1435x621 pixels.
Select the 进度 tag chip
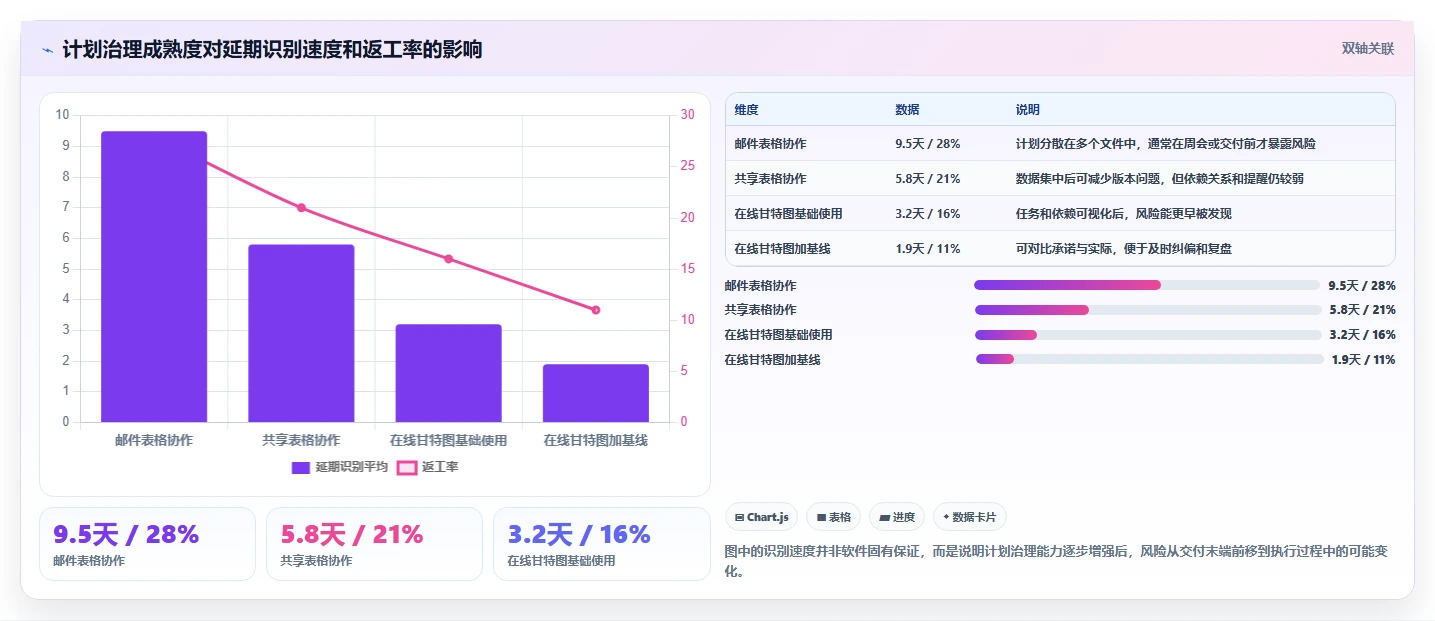[x=897, y=517]
